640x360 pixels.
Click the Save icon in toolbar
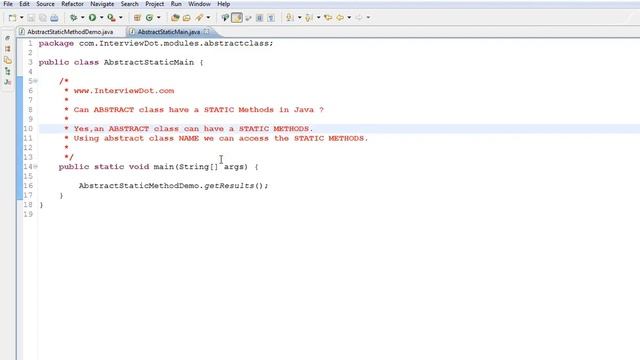(x=31, y=18)
